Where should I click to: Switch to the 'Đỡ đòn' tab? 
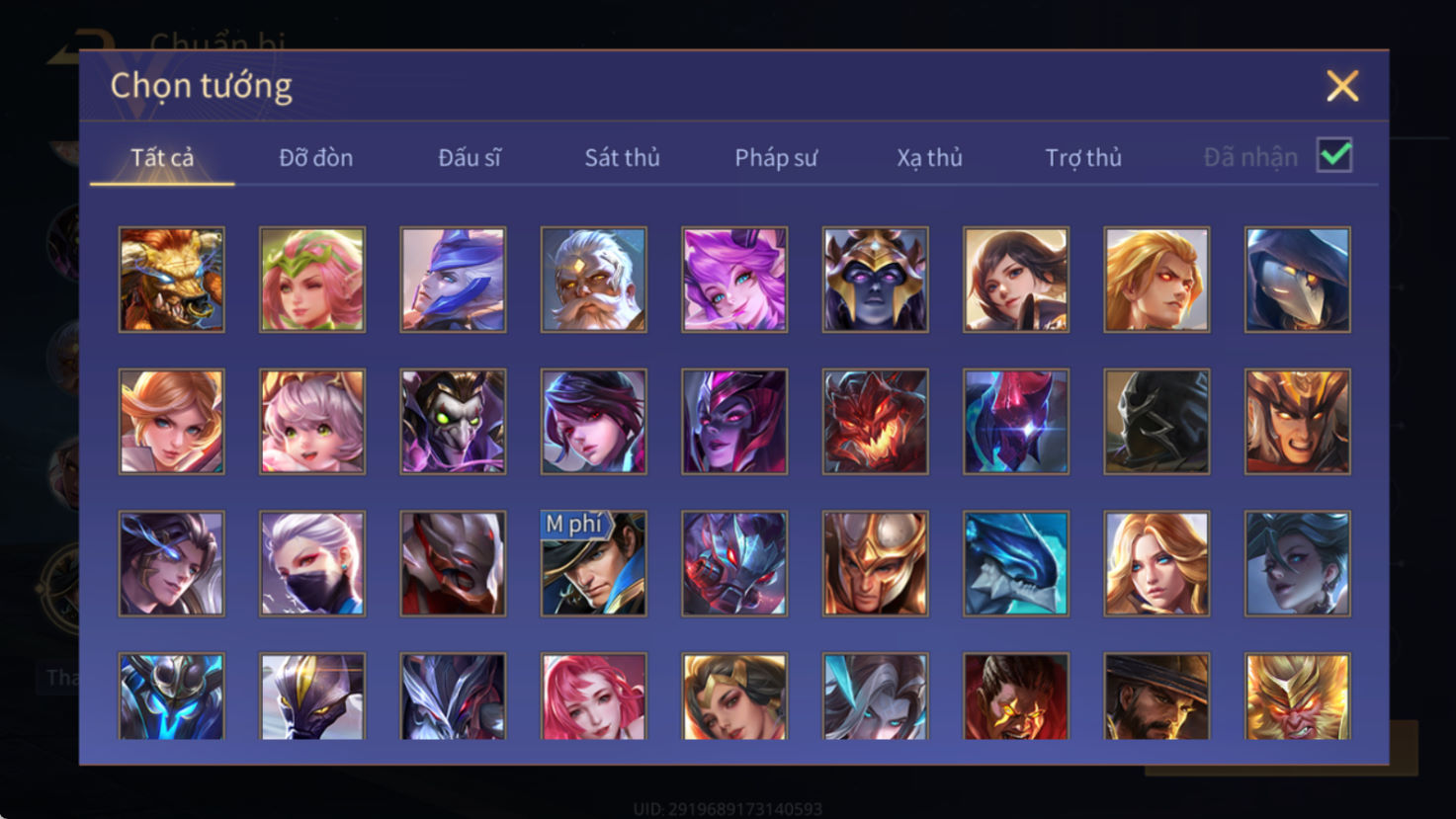(315, 158)
